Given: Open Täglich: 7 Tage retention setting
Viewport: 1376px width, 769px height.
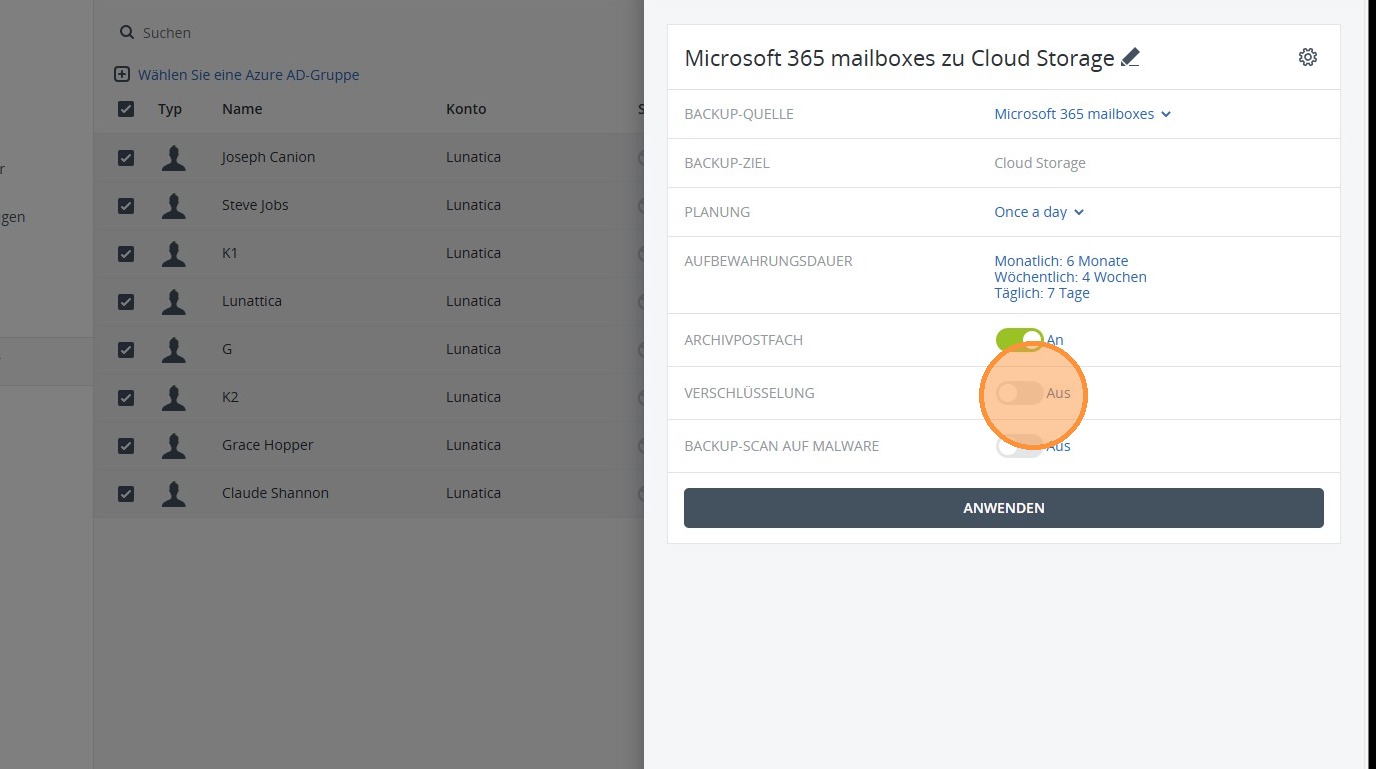Looking at the screenshot, I should pyautogui.click(x=1042, y=293).
